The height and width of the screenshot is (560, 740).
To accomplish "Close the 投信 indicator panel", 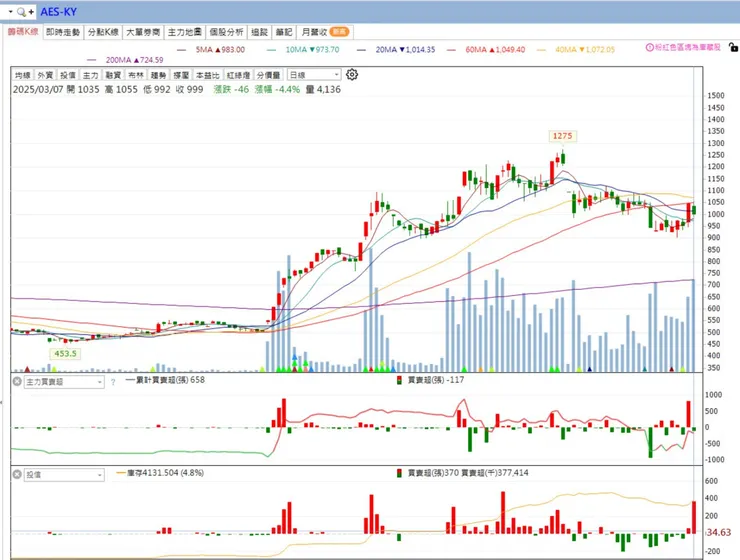I will tap(17, 474).
